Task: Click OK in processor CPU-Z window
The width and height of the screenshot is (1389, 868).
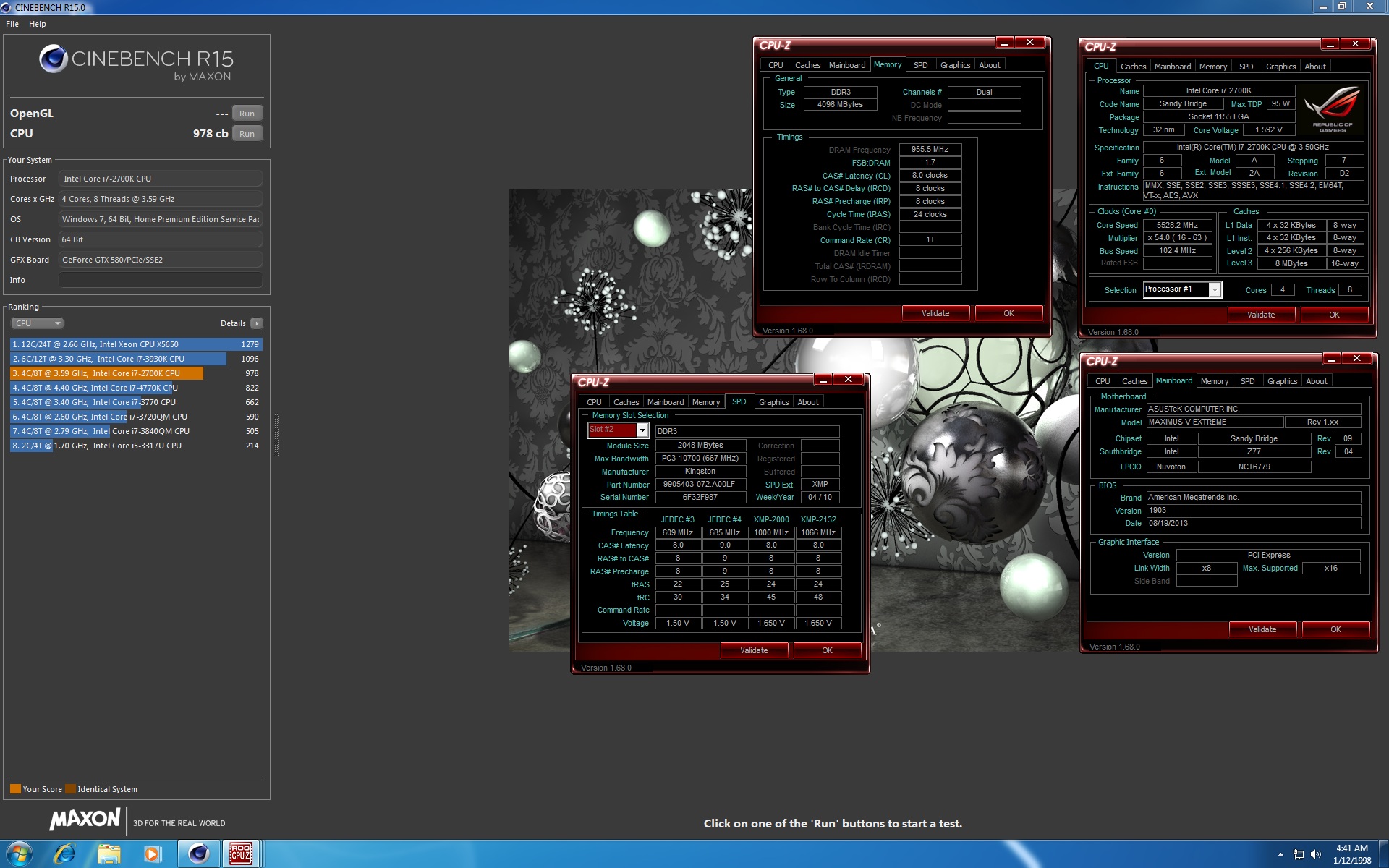Action: (1334, 315)
